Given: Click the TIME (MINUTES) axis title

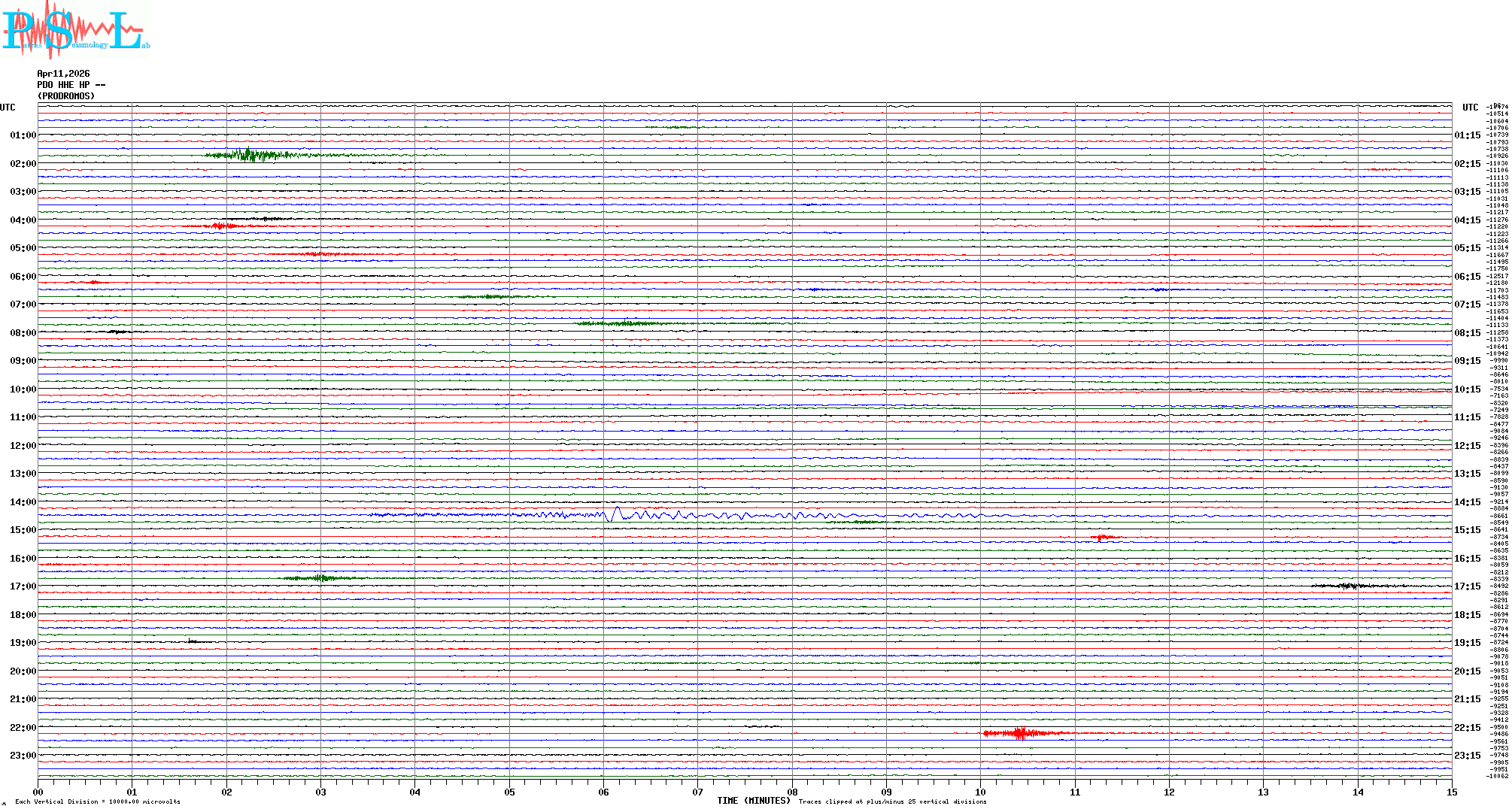Looking at the screenshot, I should pos(753,801).
